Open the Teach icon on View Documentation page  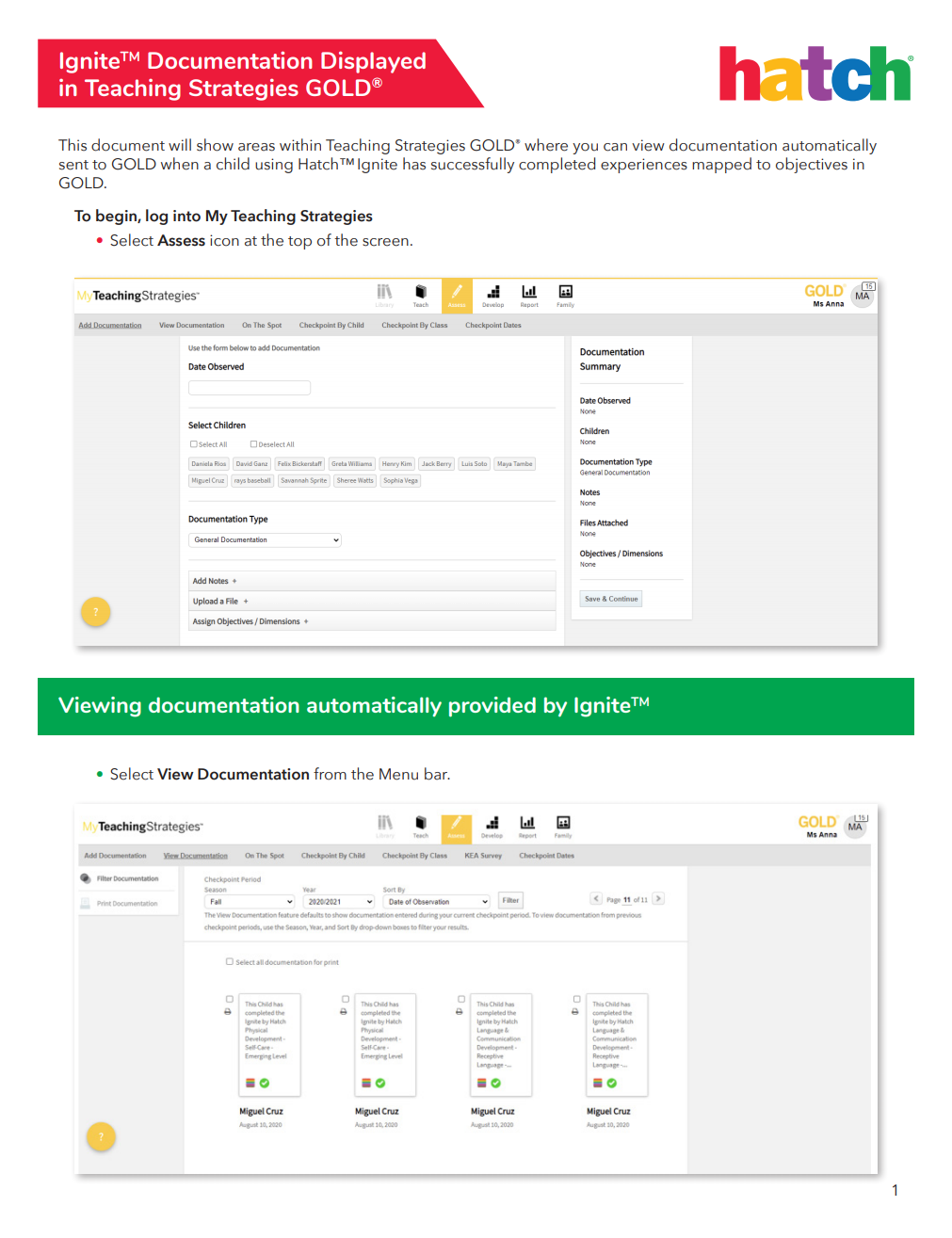pyautogui.click(x=421, y=827)
